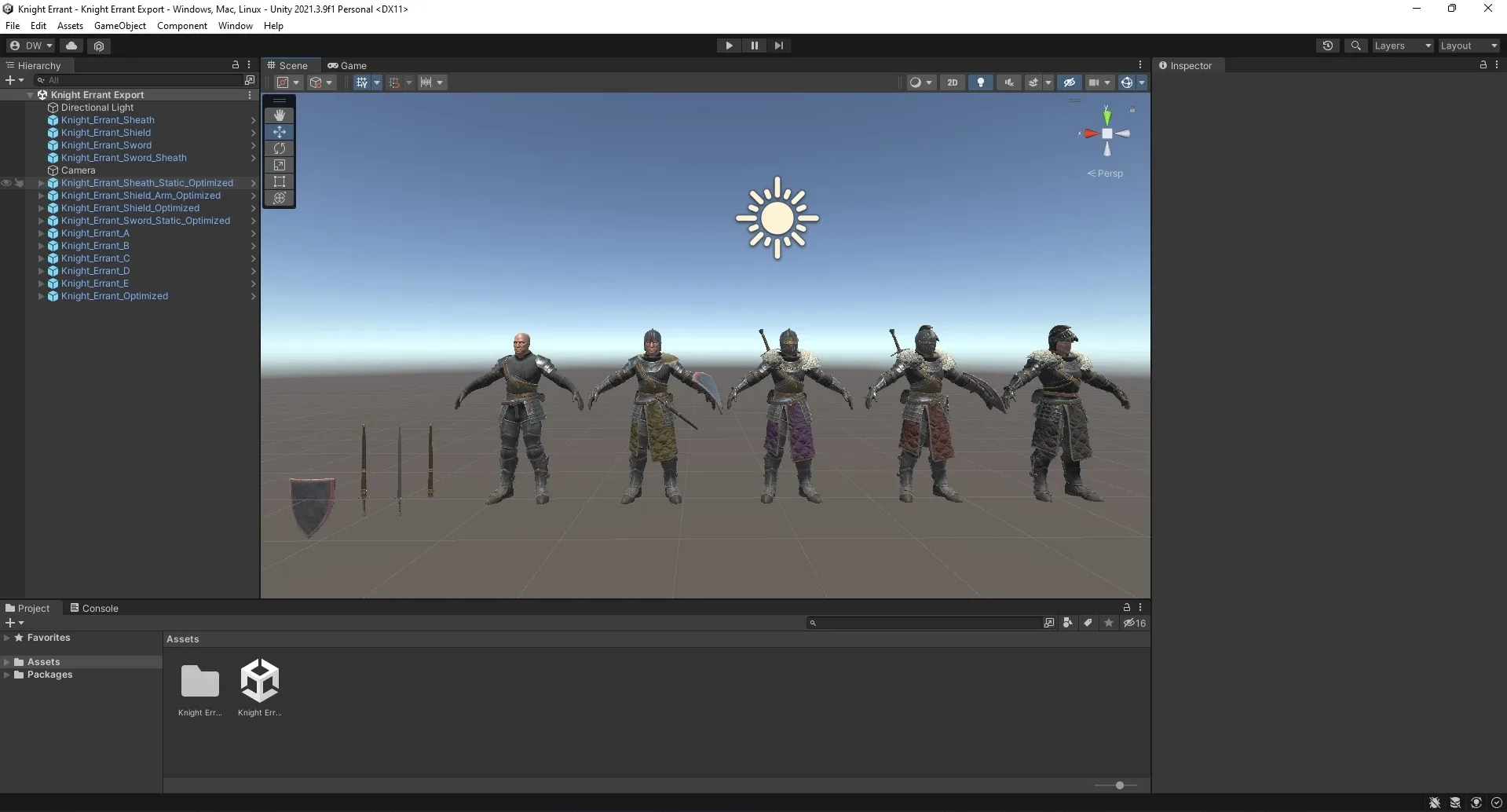Open Knight Err... folder thumbnail
This screenshot has height=812, width=1507.
[x=200, y=689]
